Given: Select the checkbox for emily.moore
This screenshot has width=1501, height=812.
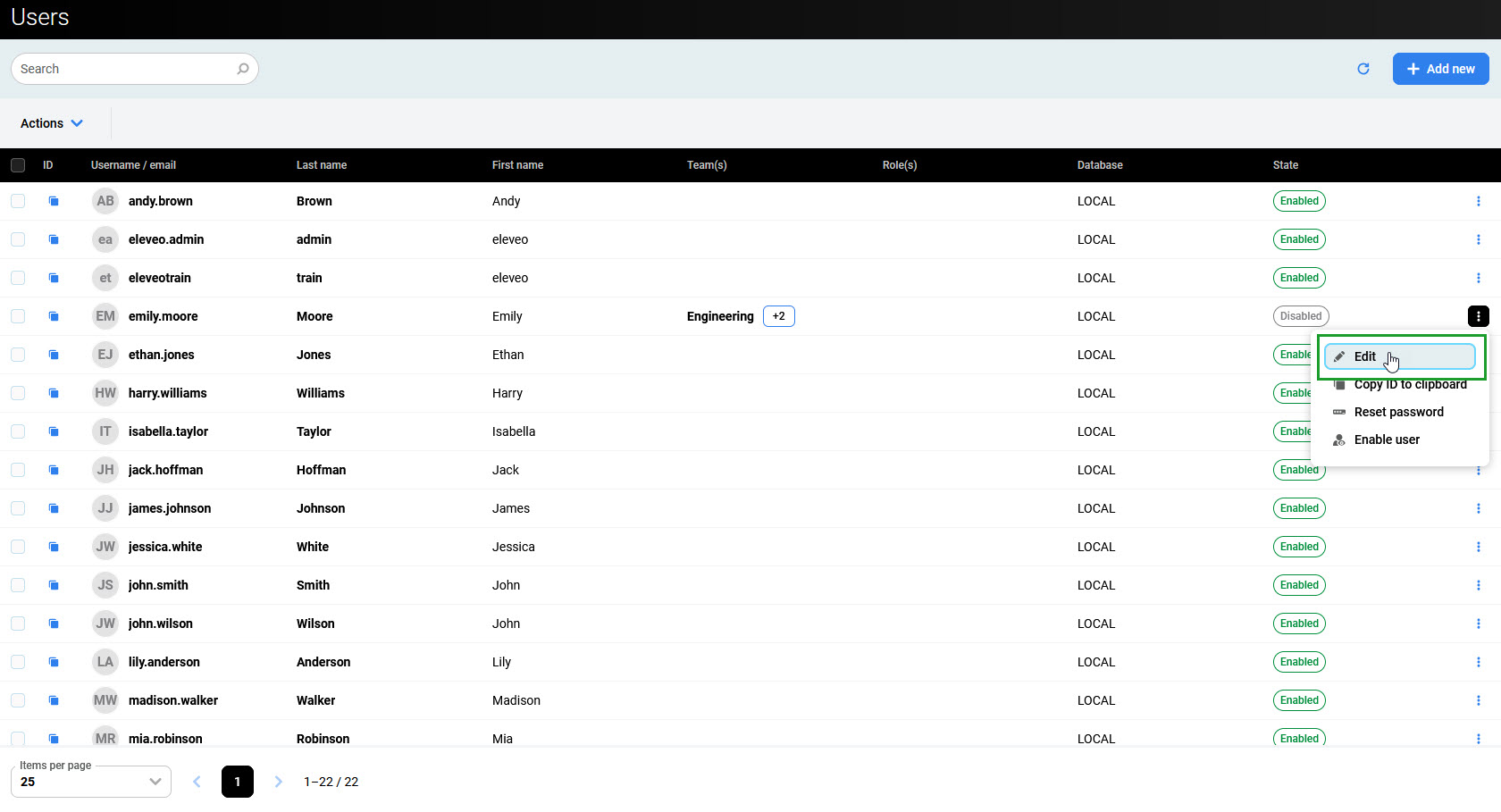Looking at the screenshot, I should click(18, 316).
